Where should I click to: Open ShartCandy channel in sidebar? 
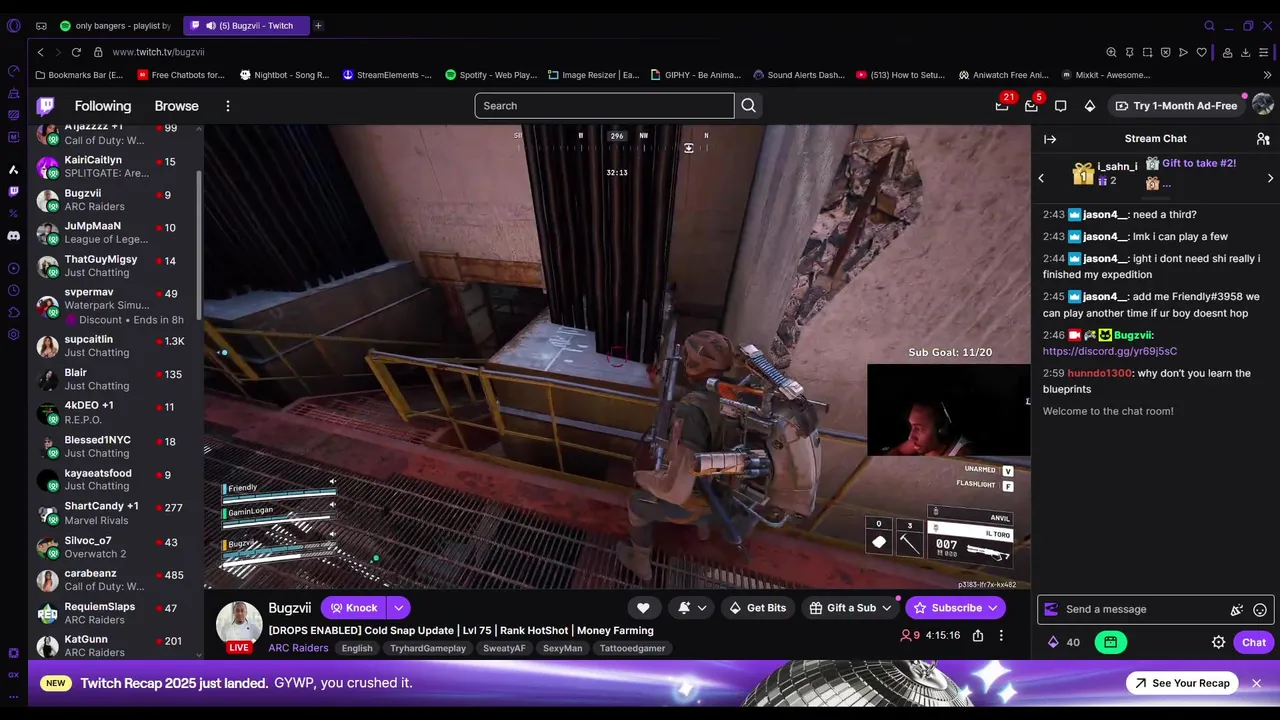114,513
